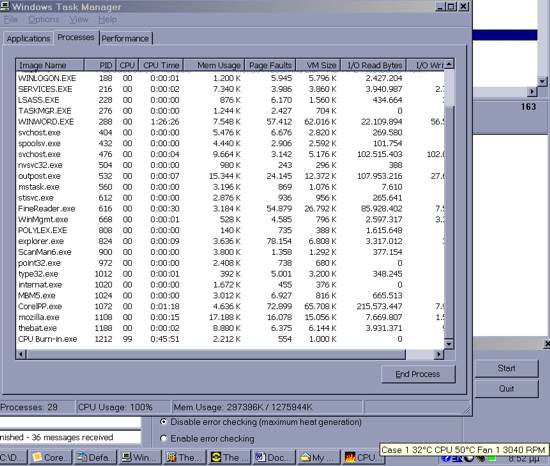This screenshot has height=466, width=550.
Task: Open the C:\D... taskbar button
Action: click(13, 457)
